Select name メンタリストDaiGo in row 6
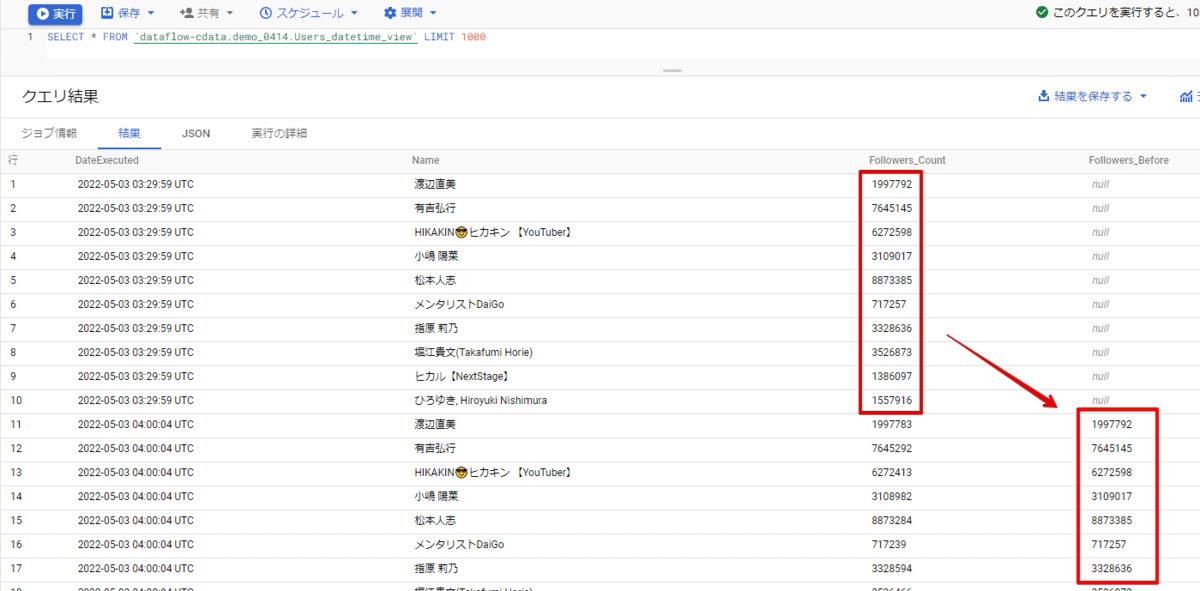Viewport: 1200px width, 591px height. [x=459, y=304]
